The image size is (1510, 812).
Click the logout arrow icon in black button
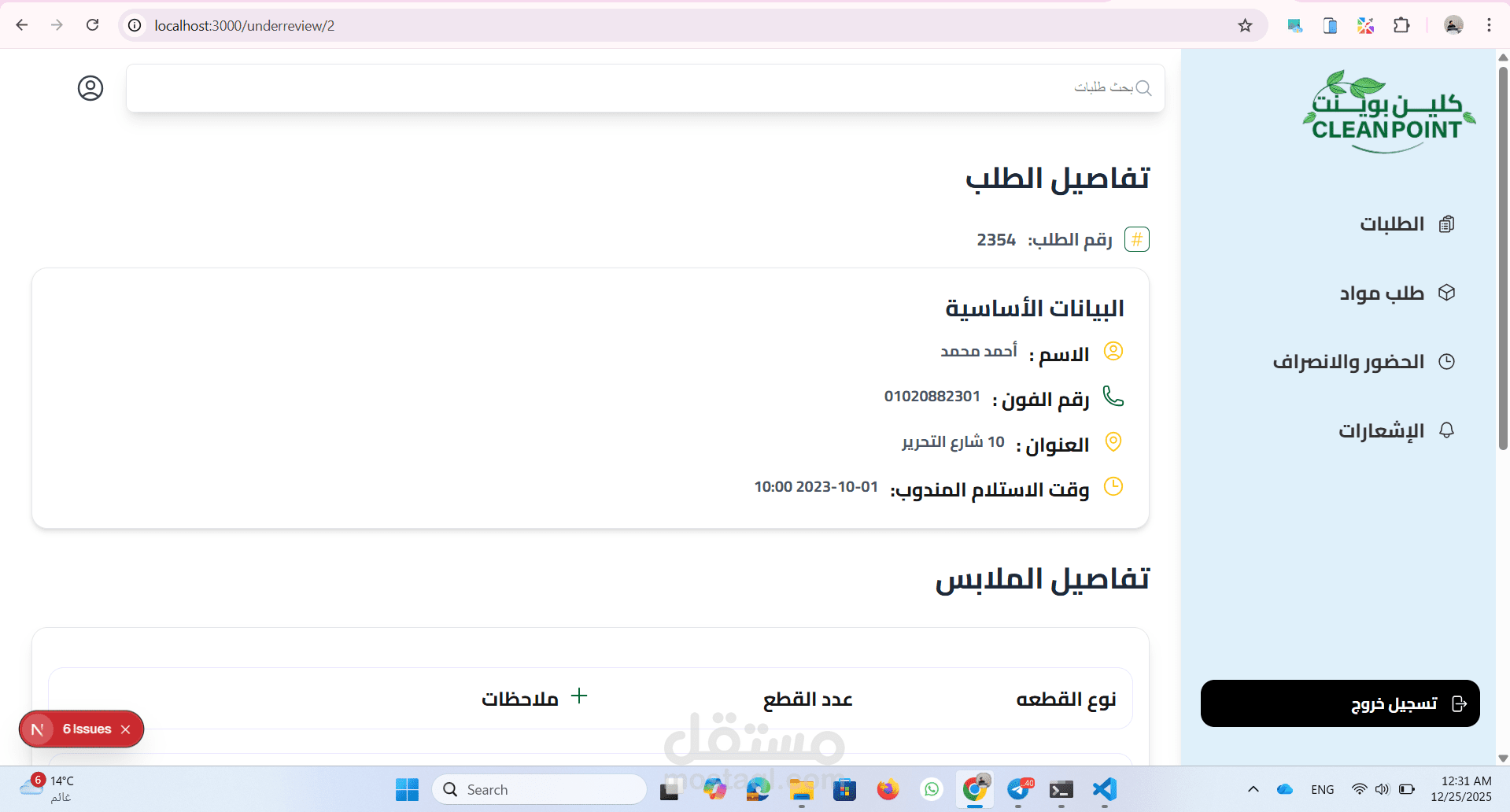(x=1459, y=703)
